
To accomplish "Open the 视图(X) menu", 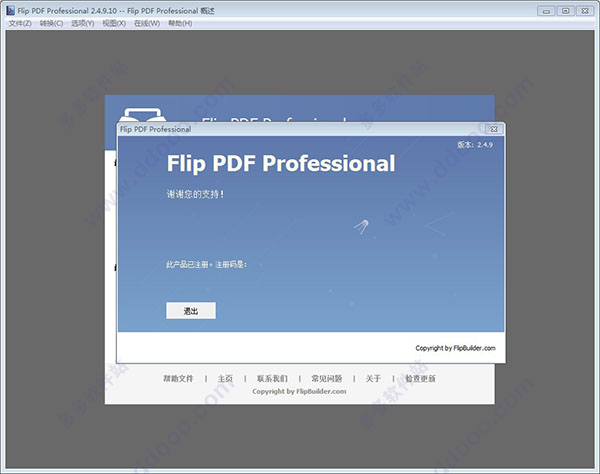I will point(114,23).
